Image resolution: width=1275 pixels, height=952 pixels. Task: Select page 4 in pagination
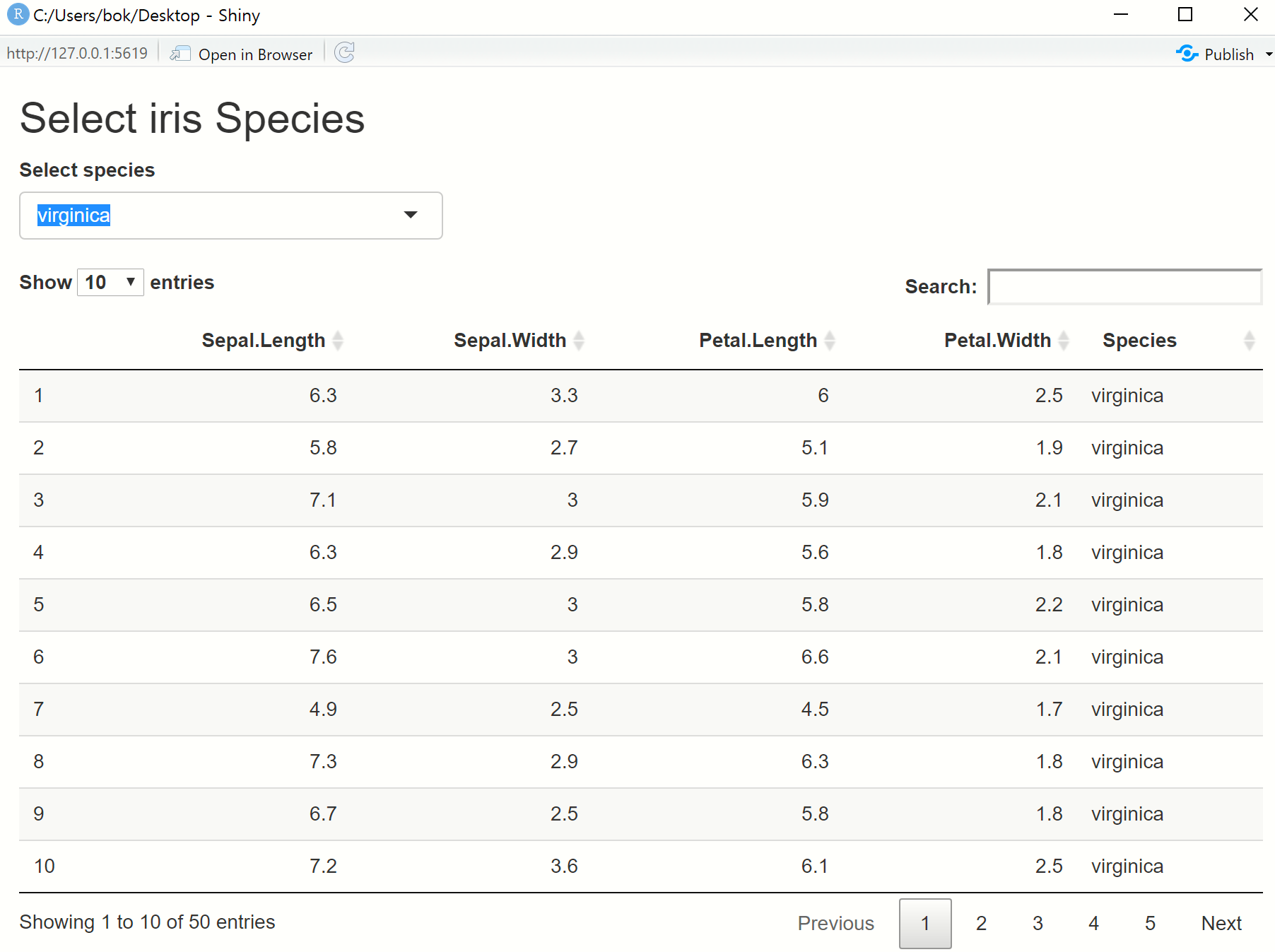[1093, 923]
